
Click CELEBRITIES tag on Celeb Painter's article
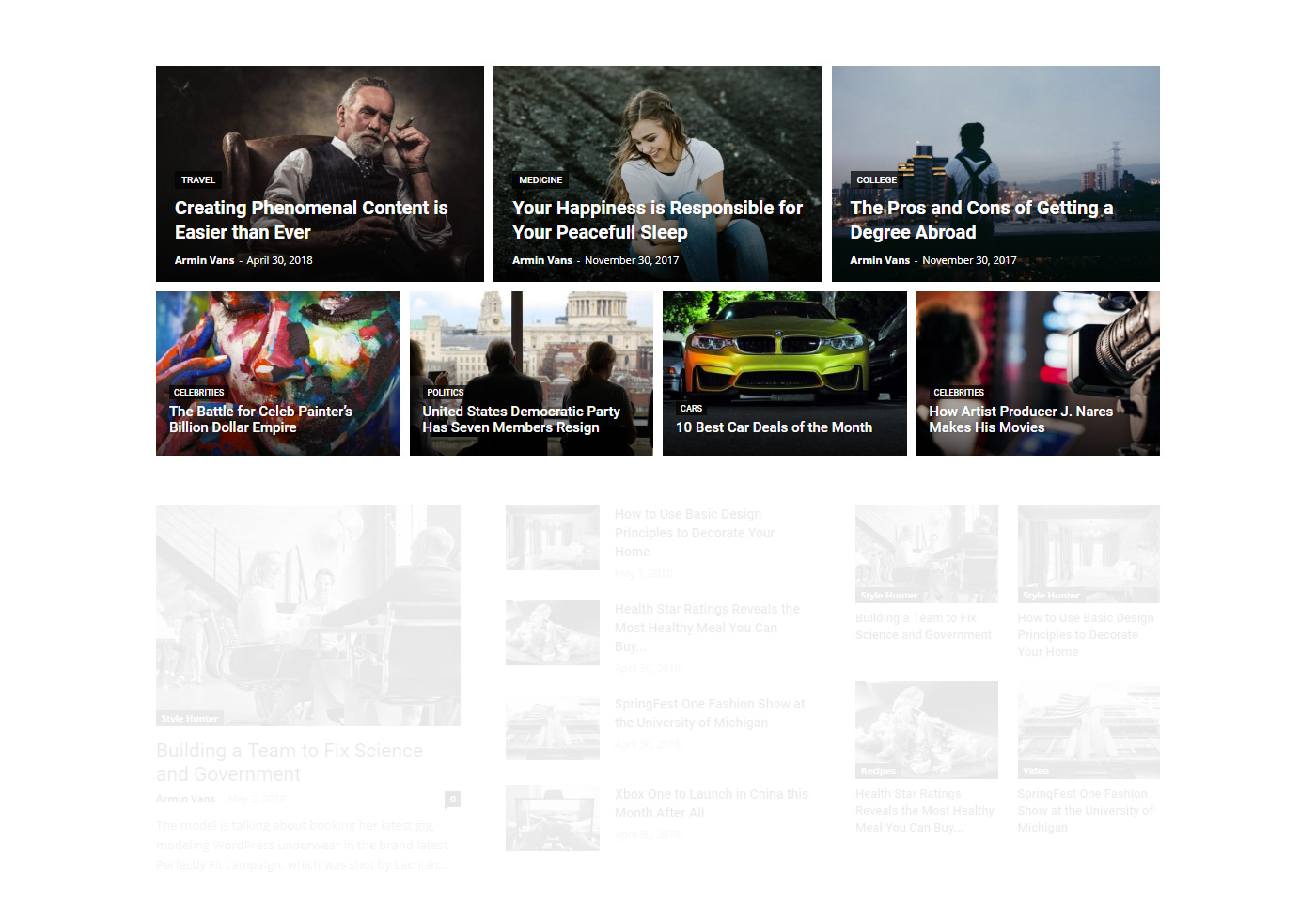[x=198, y=393]
